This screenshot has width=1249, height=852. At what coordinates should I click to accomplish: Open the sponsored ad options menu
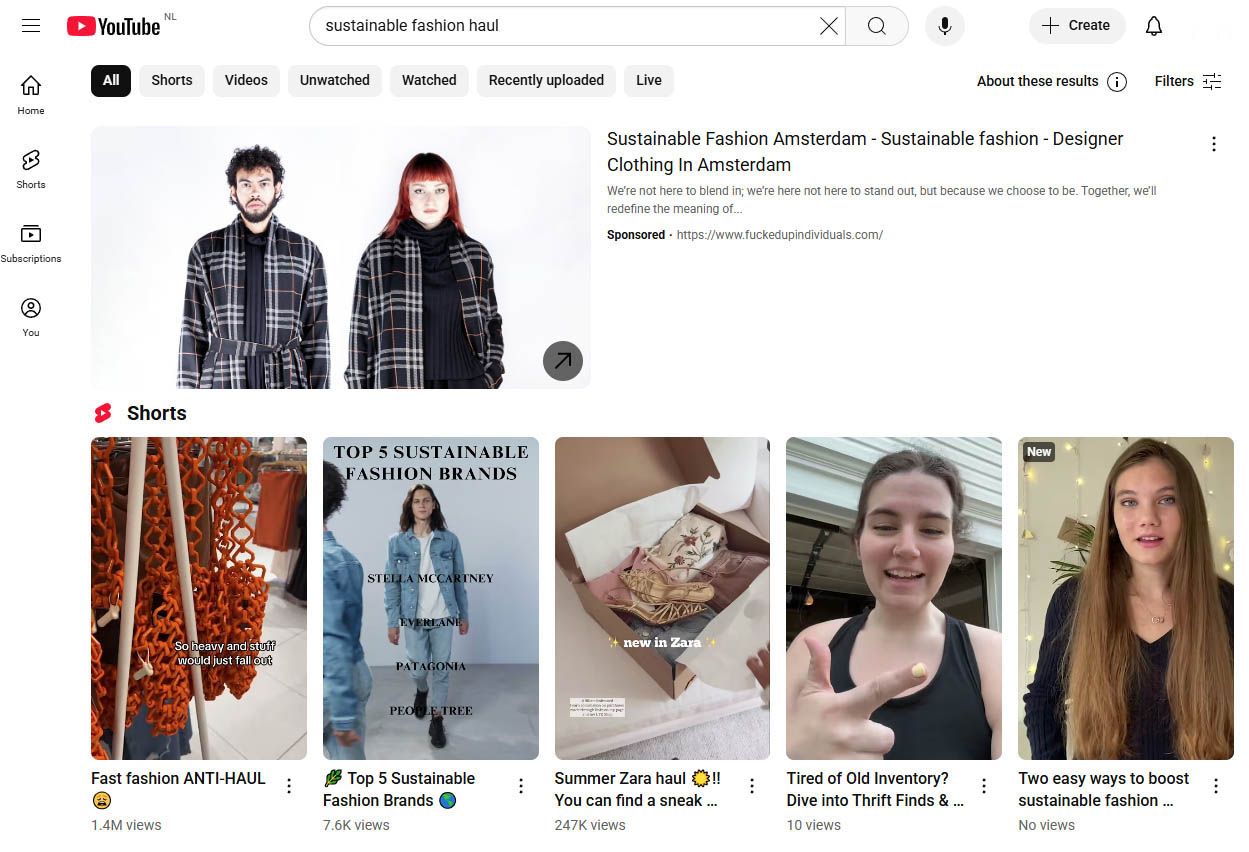click(1214, 144)
